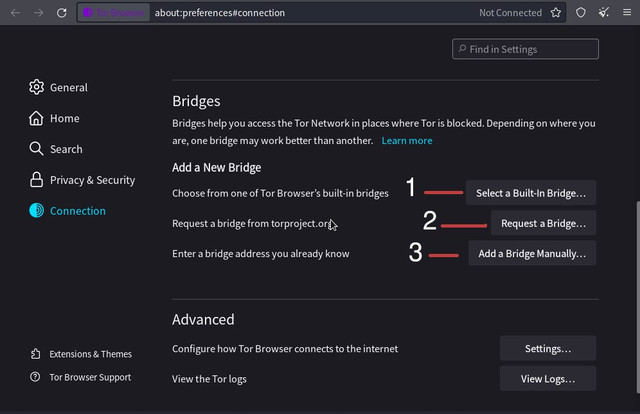Click the Privacy & Security lock icon
The image size is (640, 414).
36,180
